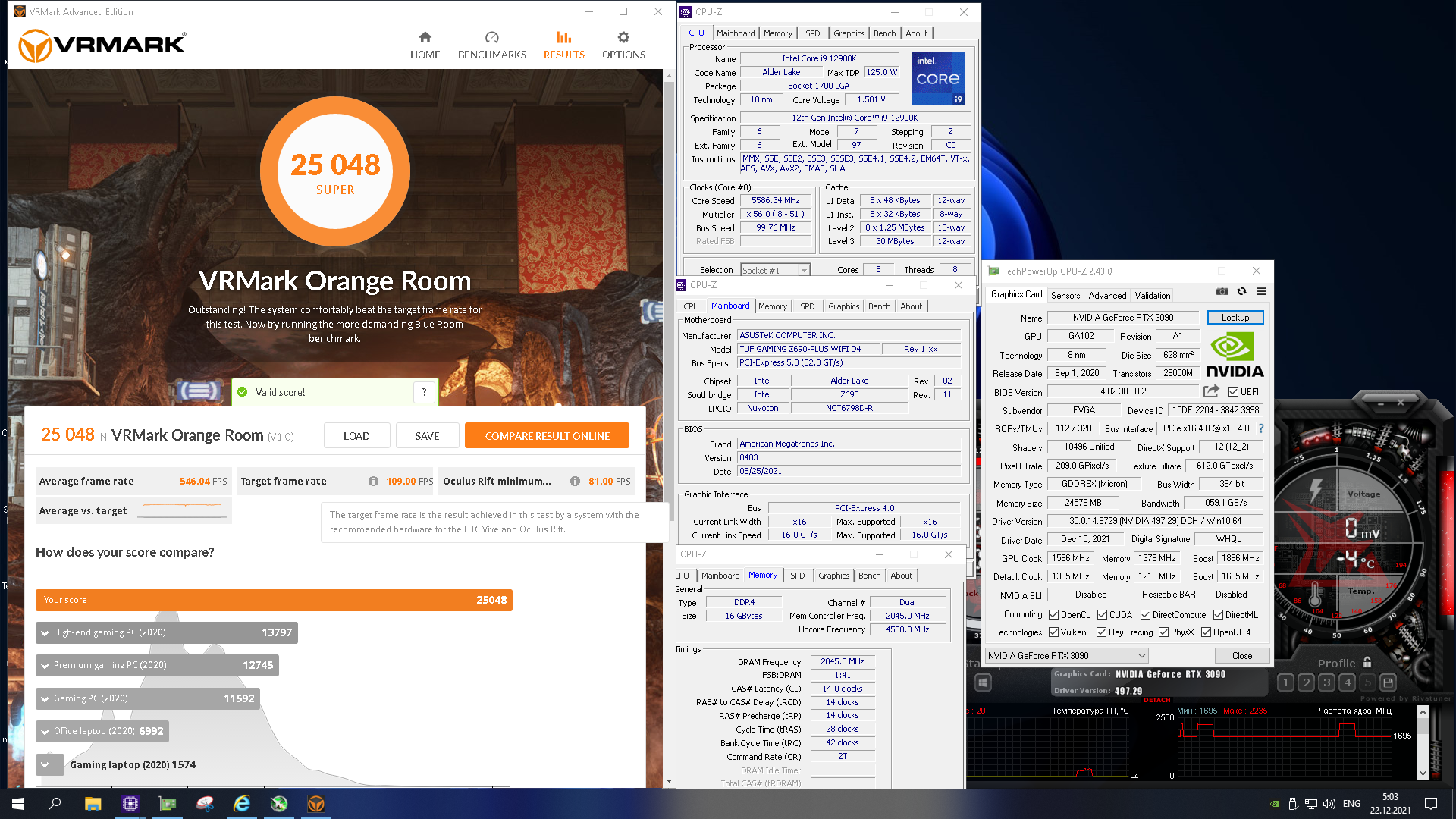Click the GPU-Z refresh icon
The width and height of the screenshot is (1456, 819).
tap(1241, 291)
